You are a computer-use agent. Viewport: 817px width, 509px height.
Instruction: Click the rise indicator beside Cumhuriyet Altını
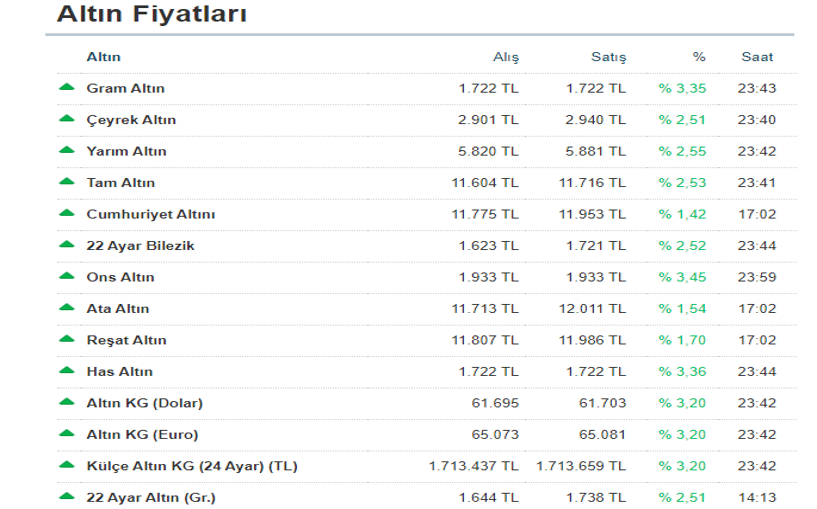67,214
